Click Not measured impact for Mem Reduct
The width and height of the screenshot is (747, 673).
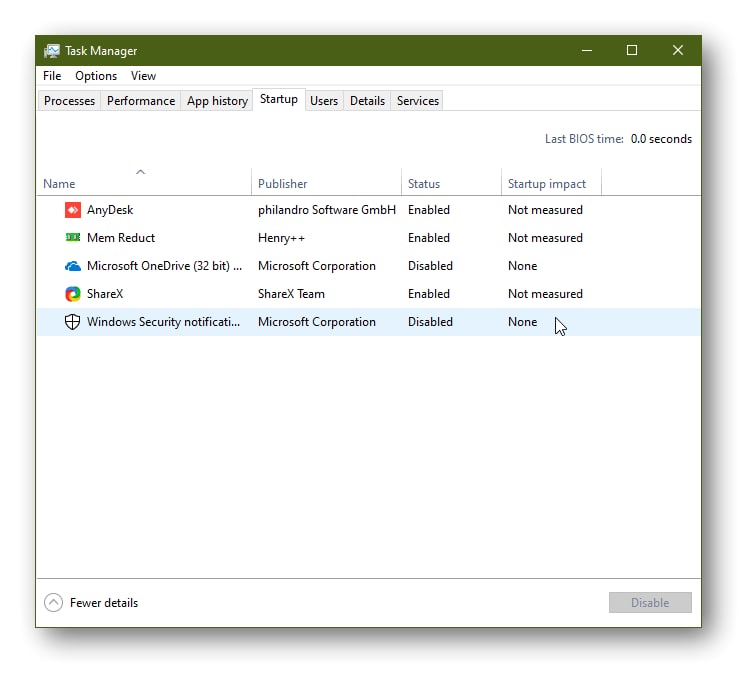(x=545, y=238)
